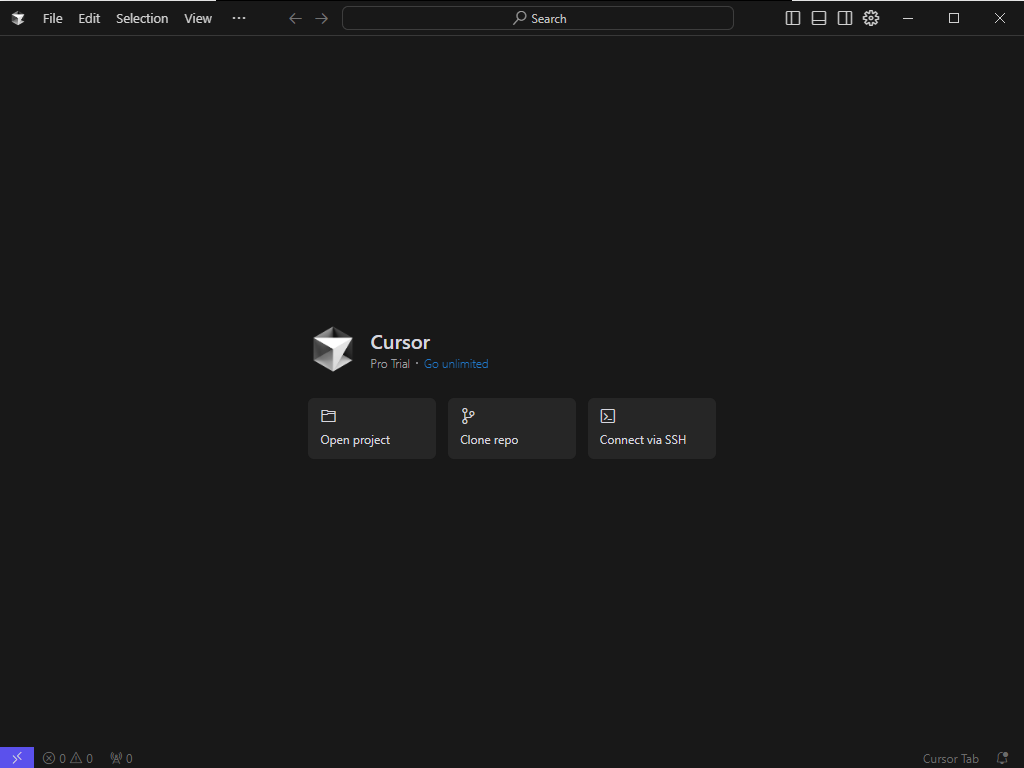Open the View menu
The image size is (1024, 768).
198,18
